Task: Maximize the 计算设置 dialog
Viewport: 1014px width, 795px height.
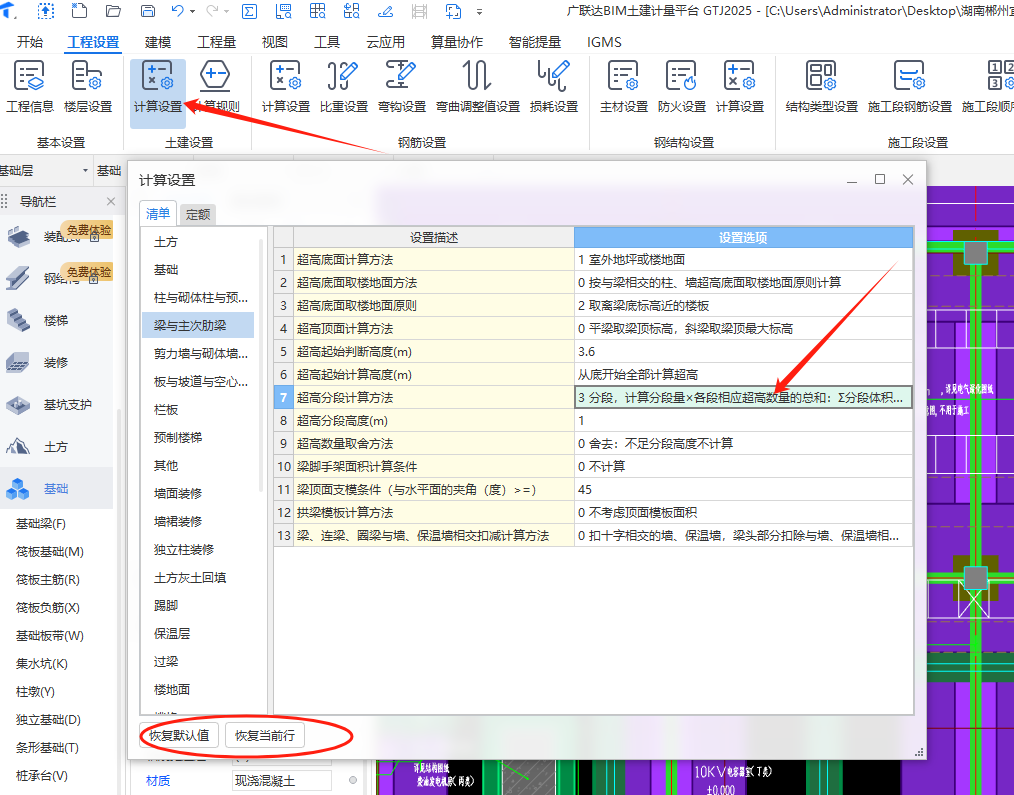Action: (x=879, y=179)
